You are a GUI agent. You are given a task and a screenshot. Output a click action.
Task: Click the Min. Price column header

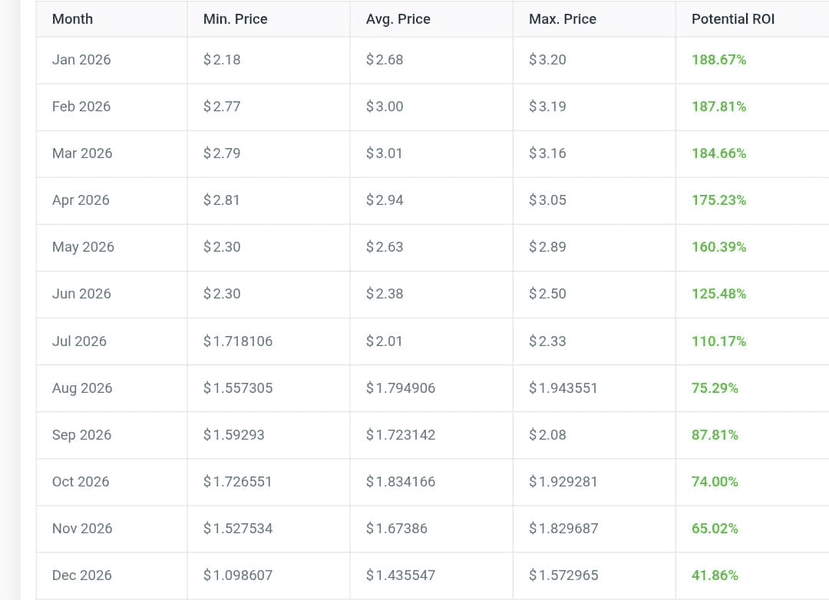click(x=235, y=19)
